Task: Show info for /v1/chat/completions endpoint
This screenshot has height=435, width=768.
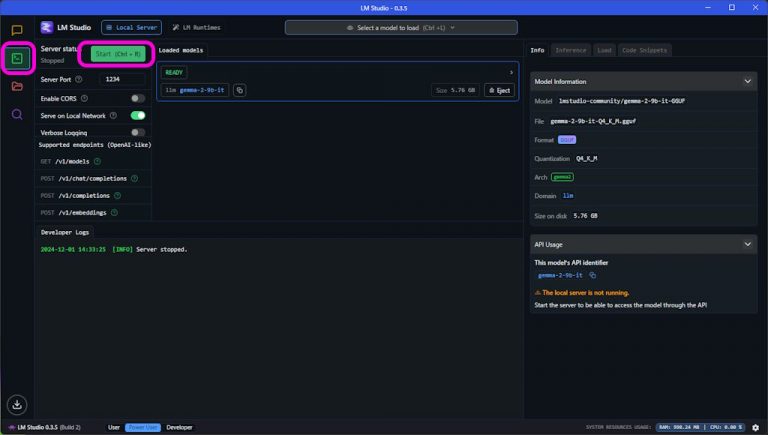Action: [x=134, y=178]
